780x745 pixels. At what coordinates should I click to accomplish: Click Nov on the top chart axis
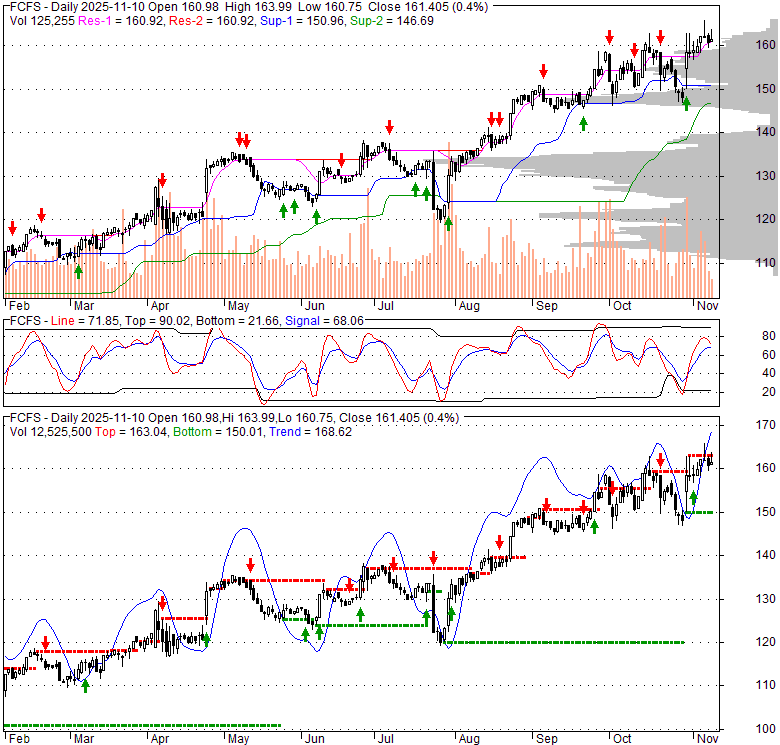[x=707, y=306]
